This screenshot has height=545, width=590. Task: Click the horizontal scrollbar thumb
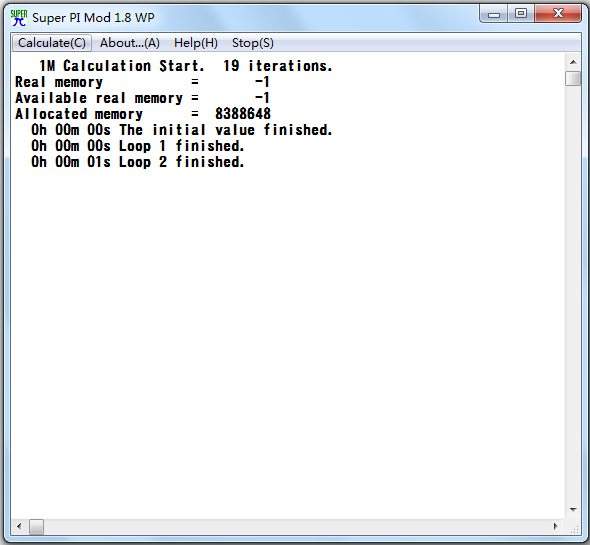coord(36,526)
